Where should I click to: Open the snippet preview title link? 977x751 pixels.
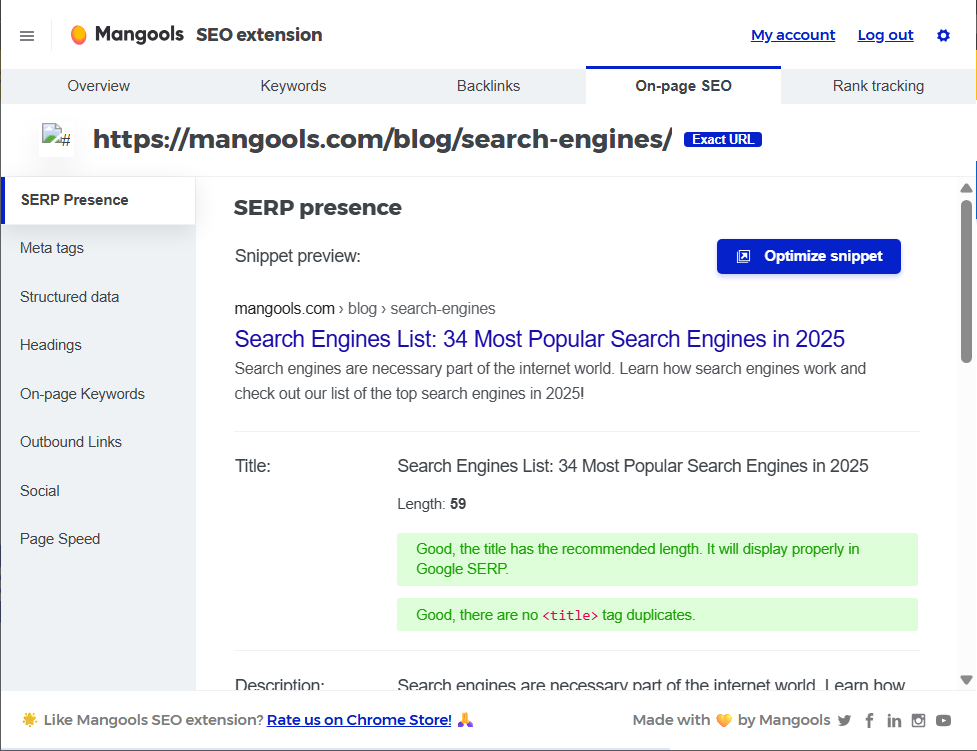point(539,340)
